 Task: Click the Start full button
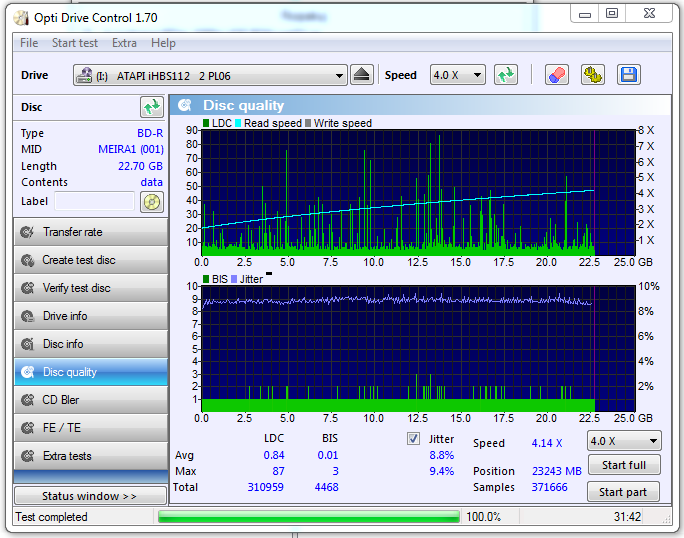click(624, 465)
